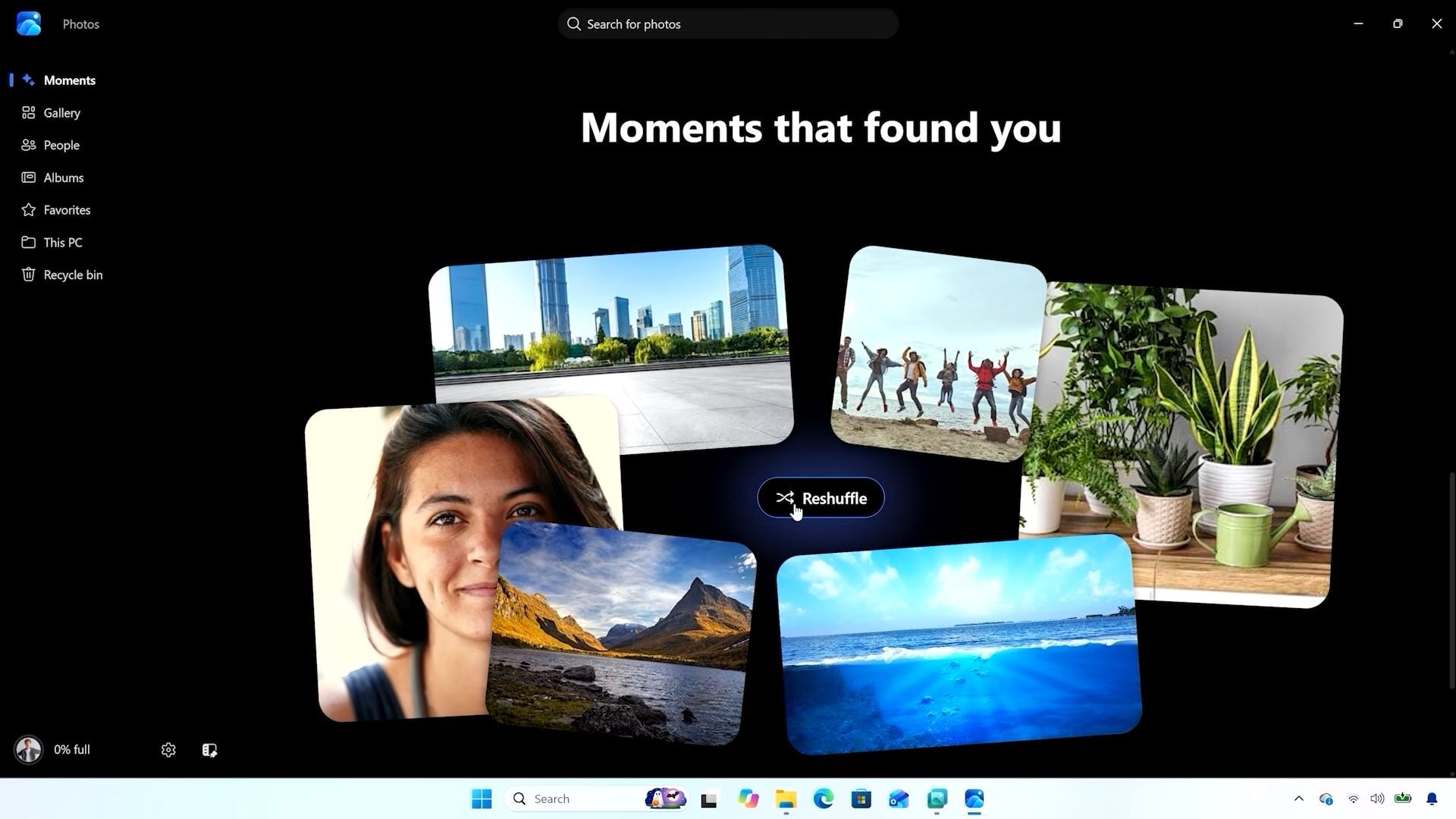Image resolution: width=1456 pixels, height=819 pixels.
Task: Open the Gallery view
Action: [52, 113]
